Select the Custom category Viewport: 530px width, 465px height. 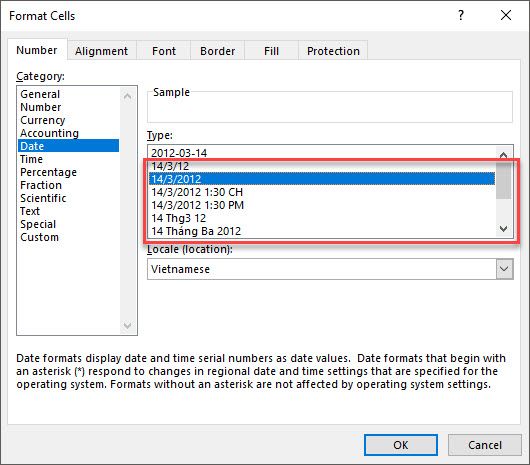40,237
